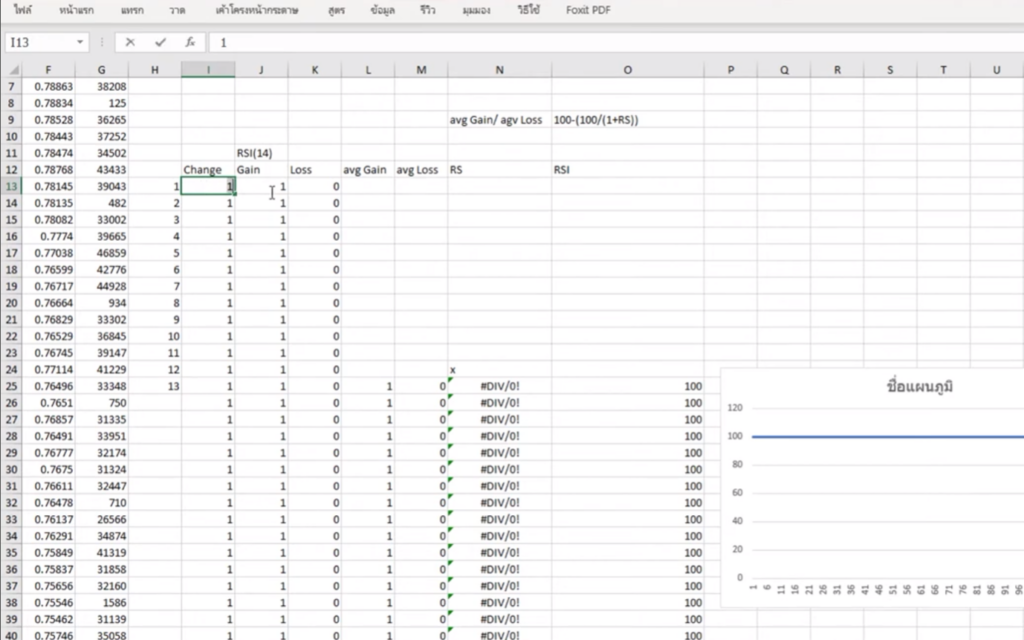Confirm entry with the checkmark icon
The height and width of the screenshot is (640, 1024).
click(160, 42)
